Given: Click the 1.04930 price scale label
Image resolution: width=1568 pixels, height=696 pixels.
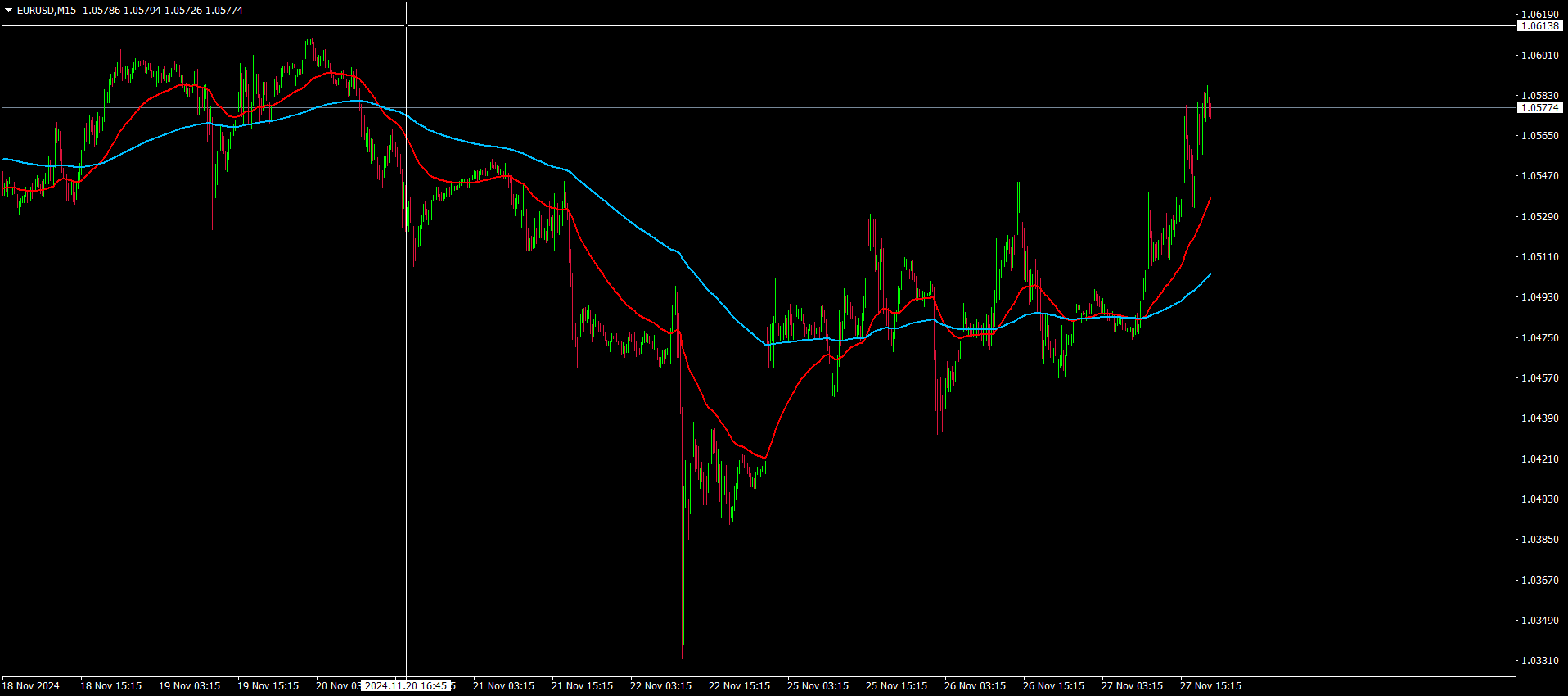Looking at the screenshot, I should click(x=1540, y=297).
